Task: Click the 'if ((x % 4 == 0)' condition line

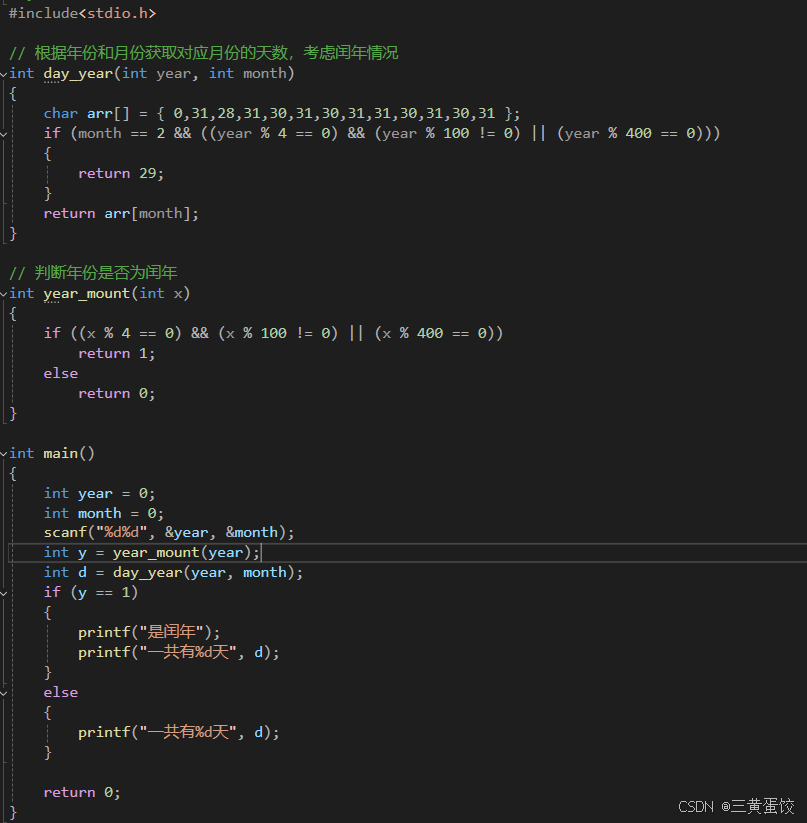Action: pyautogui.click(x=273, y=333)
